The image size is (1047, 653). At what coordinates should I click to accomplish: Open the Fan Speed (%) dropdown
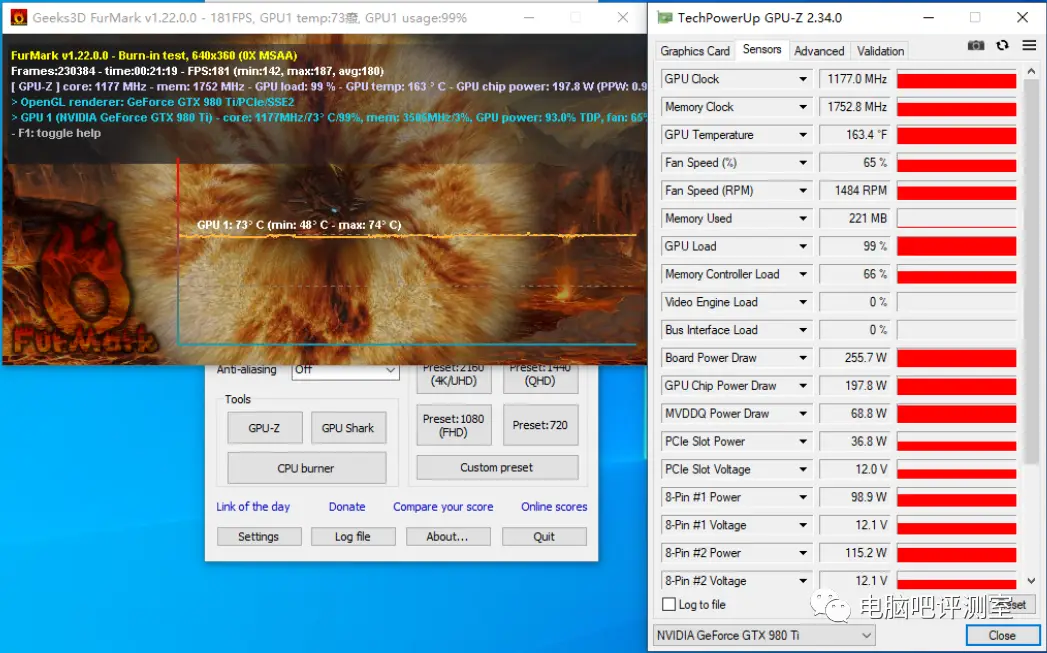[x=803, y=163]
